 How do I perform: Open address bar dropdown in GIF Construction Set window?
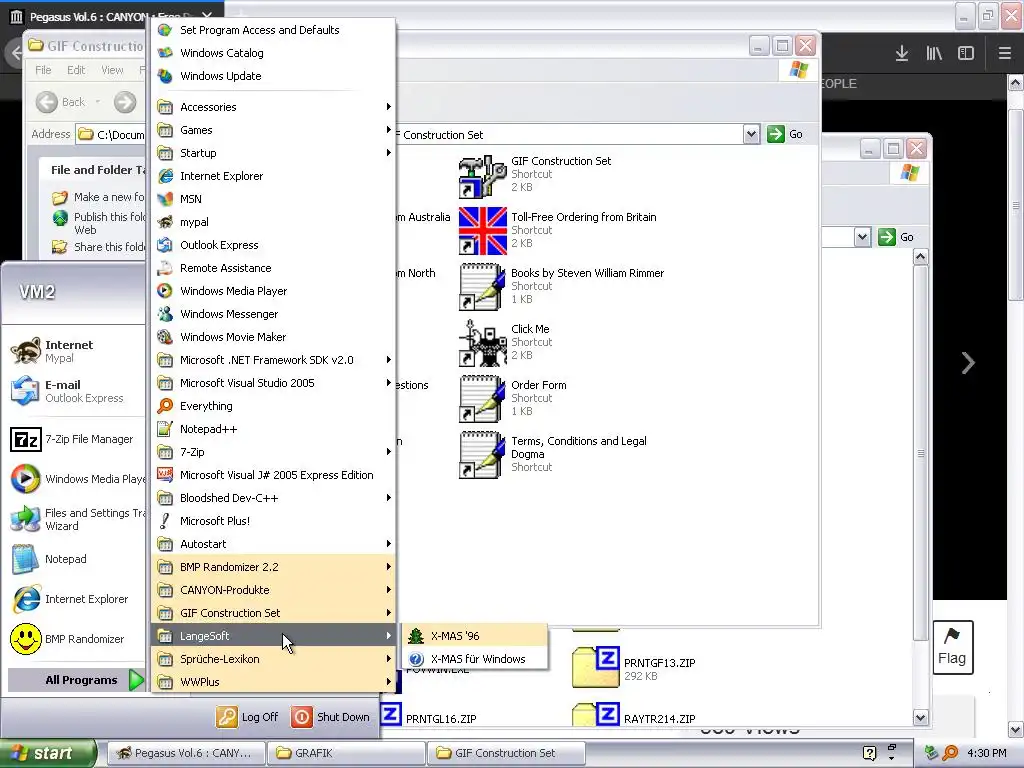[751, 135]
